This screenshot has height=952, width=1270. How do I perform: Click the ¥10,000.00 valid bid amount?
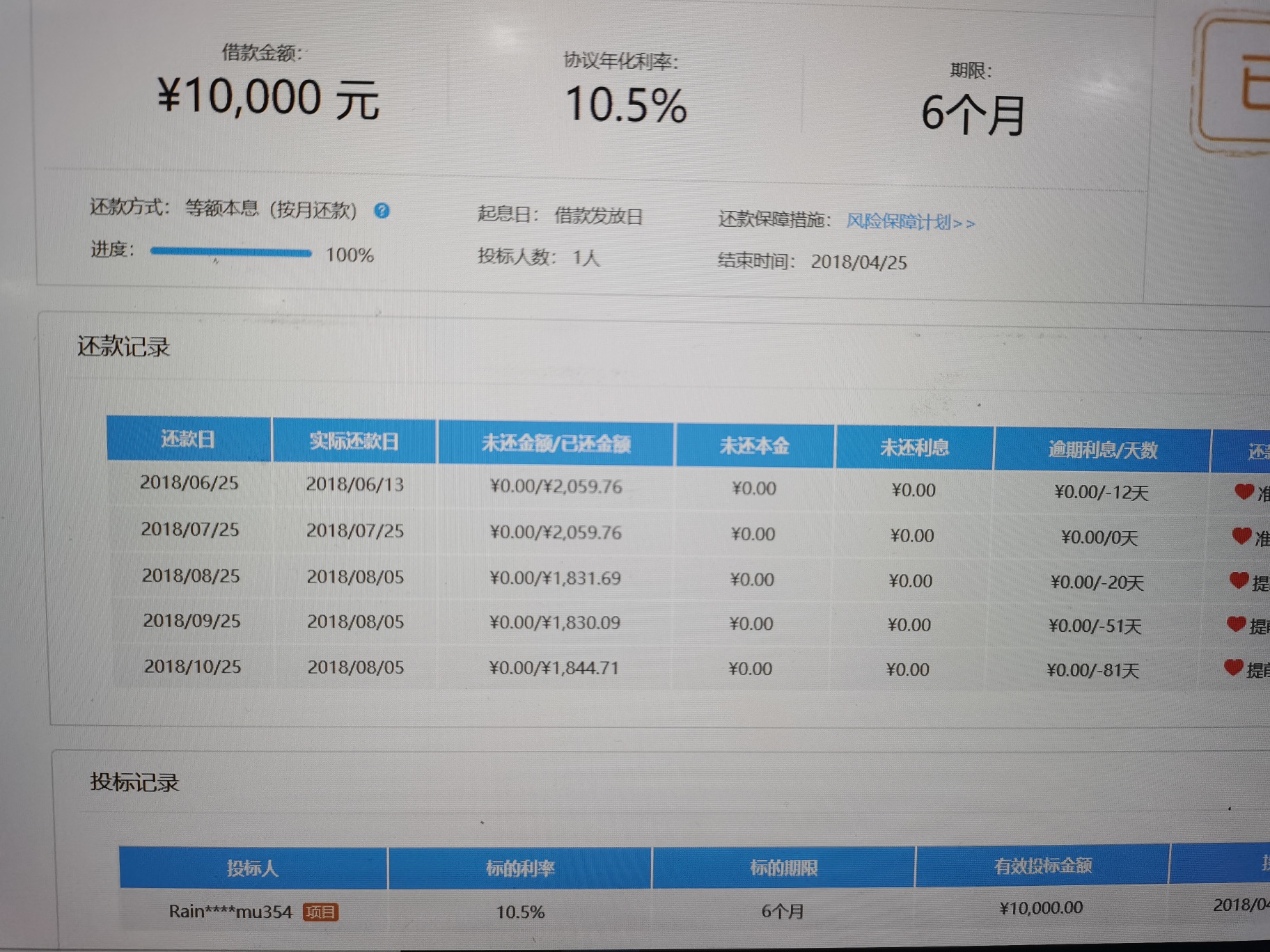coord(1040,907)
